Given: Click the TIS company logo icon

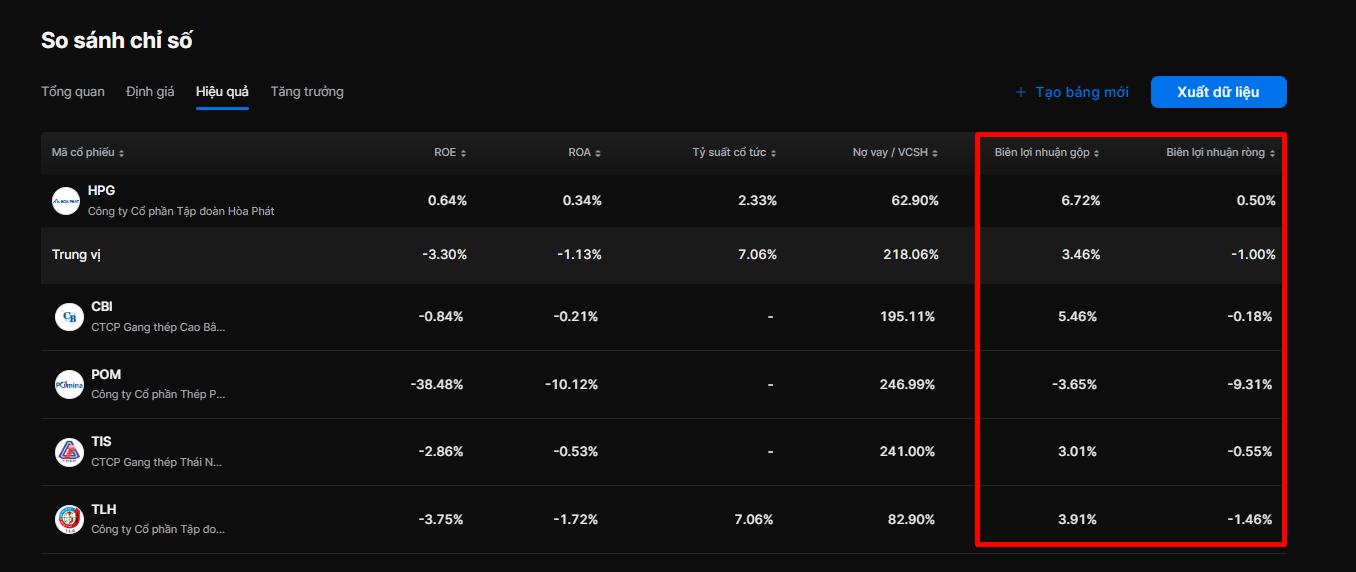Looking at the screenshot, I should click(x=69, y=452).
